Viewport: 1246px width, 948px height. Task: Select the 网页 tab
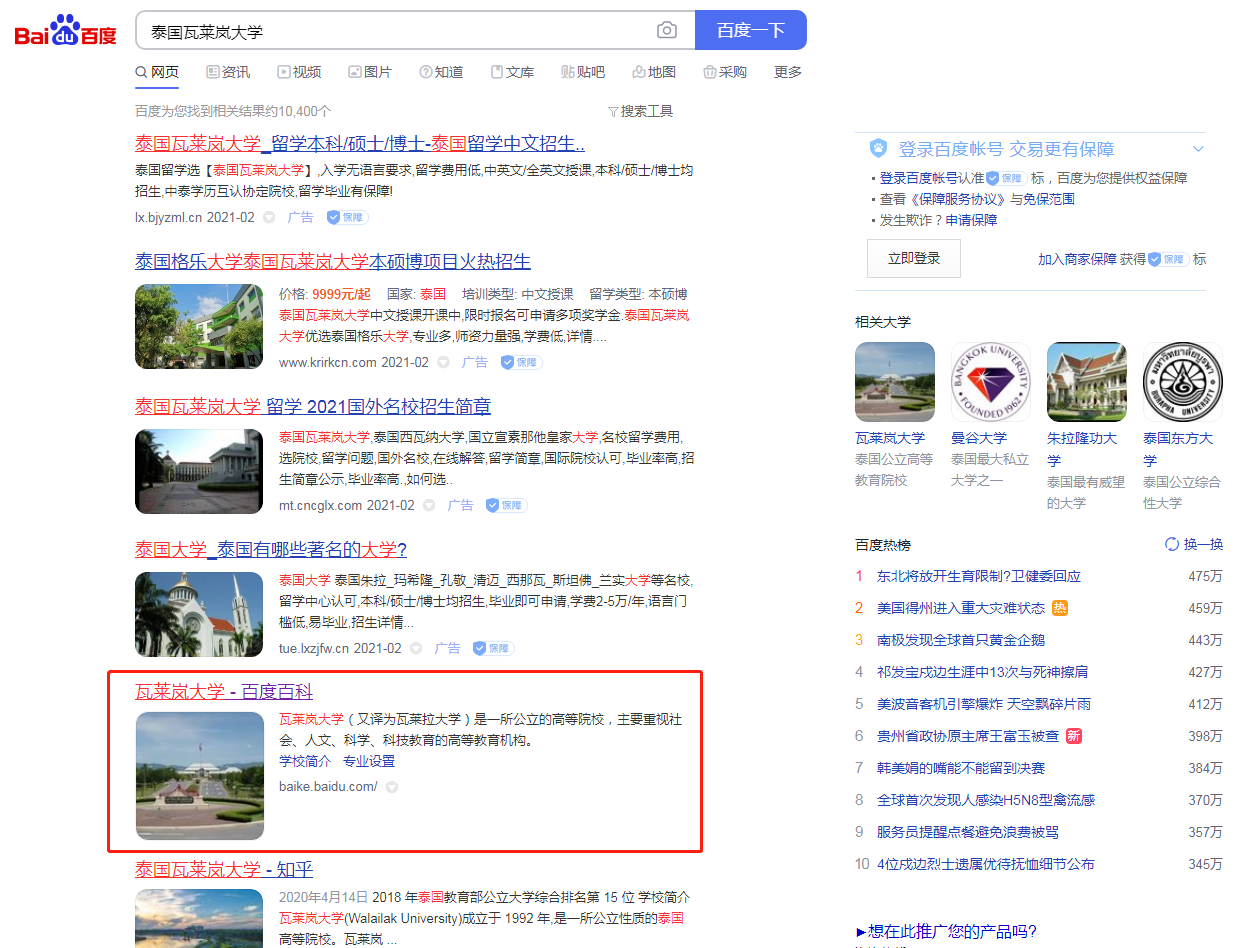(x=157, y=72)
